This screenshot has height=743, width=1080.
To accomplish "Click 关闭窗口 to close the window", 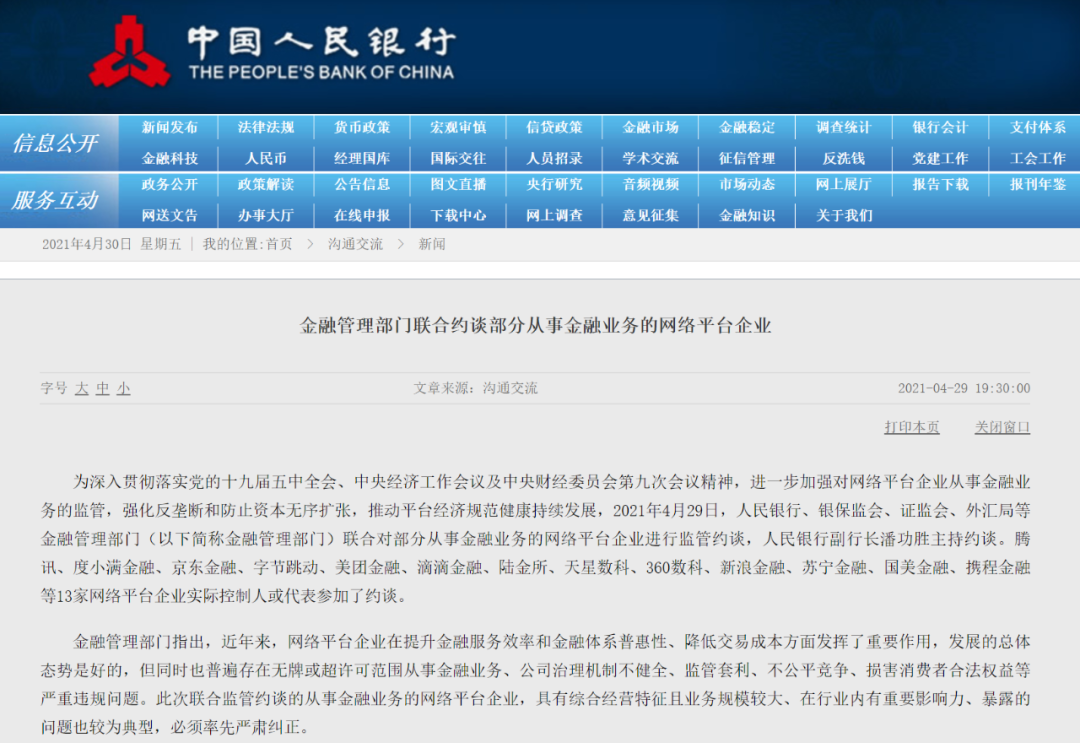I will coord(1002,428).
